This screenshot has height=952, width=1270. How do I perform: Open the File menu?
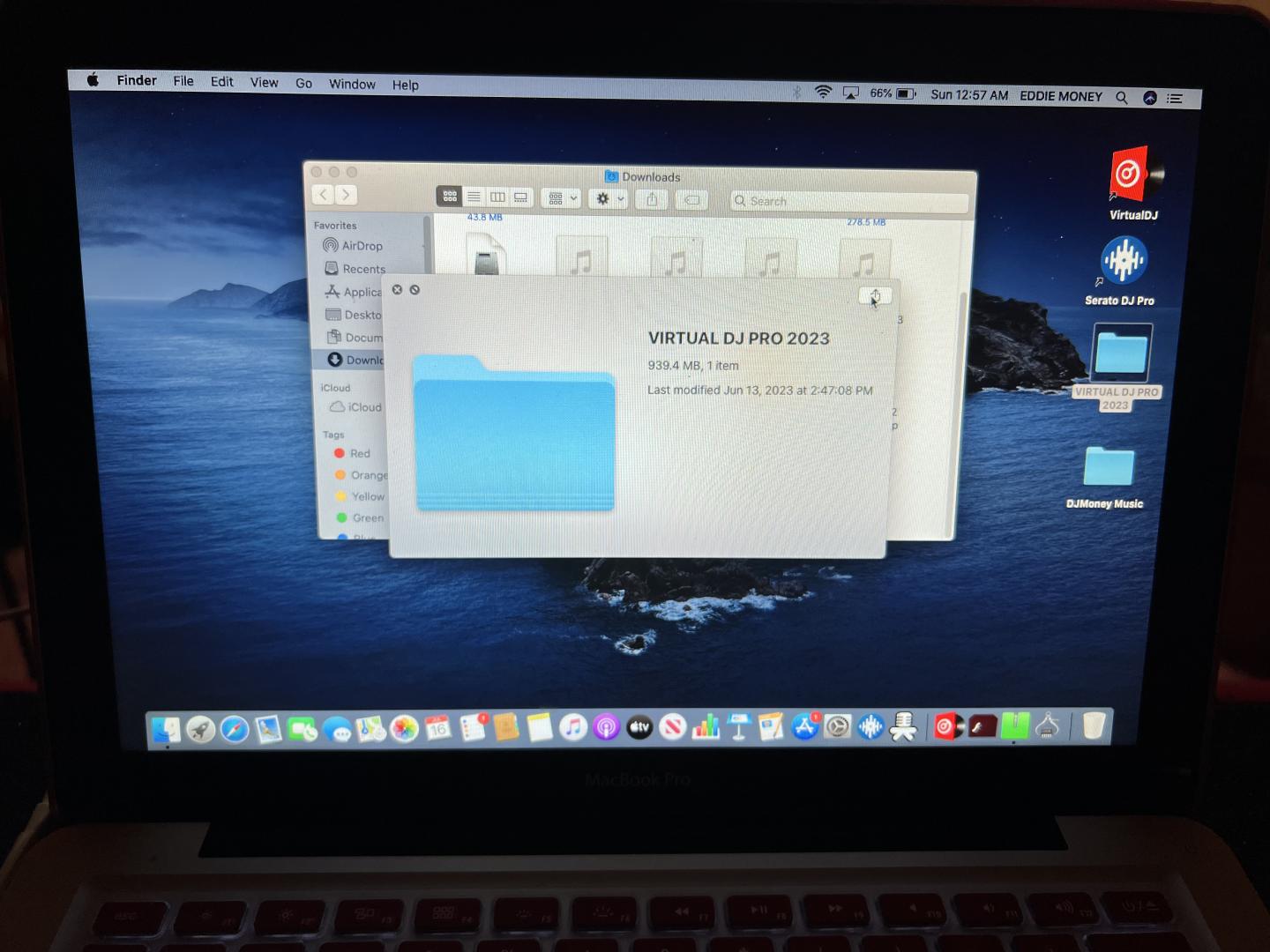pyautogui.click(x=183, y=81)
